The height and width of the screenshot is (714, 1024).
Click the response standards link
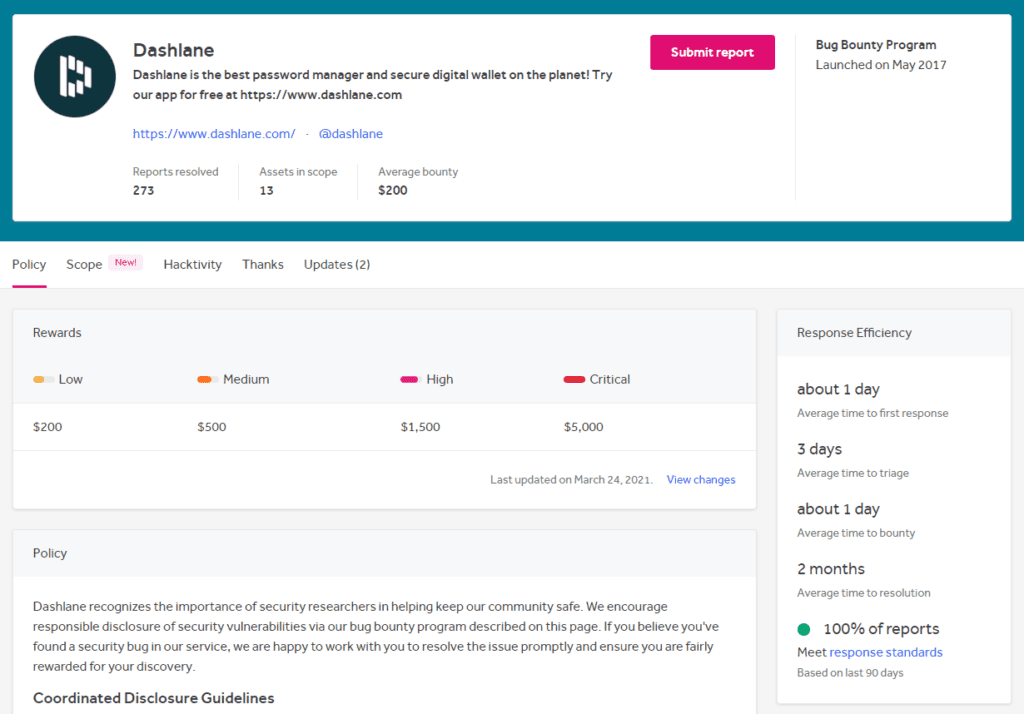click(888, 652)
